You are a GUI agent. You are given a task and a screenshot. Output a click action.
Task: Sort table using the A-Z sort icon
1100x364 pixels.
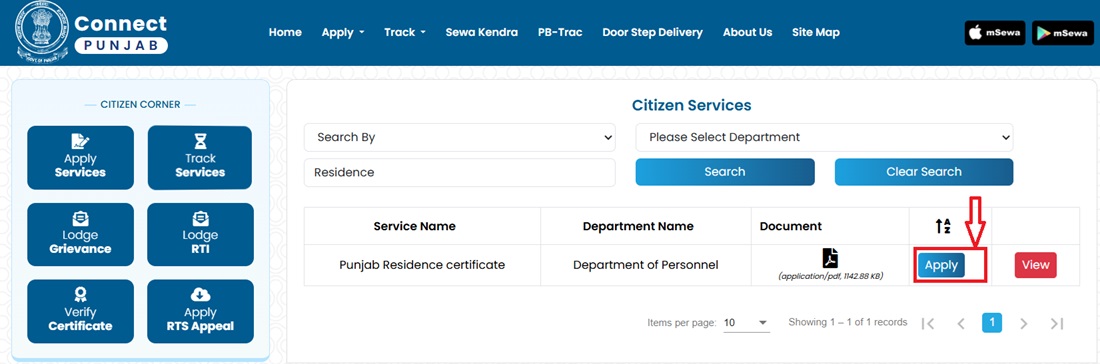tap(943, 226)
